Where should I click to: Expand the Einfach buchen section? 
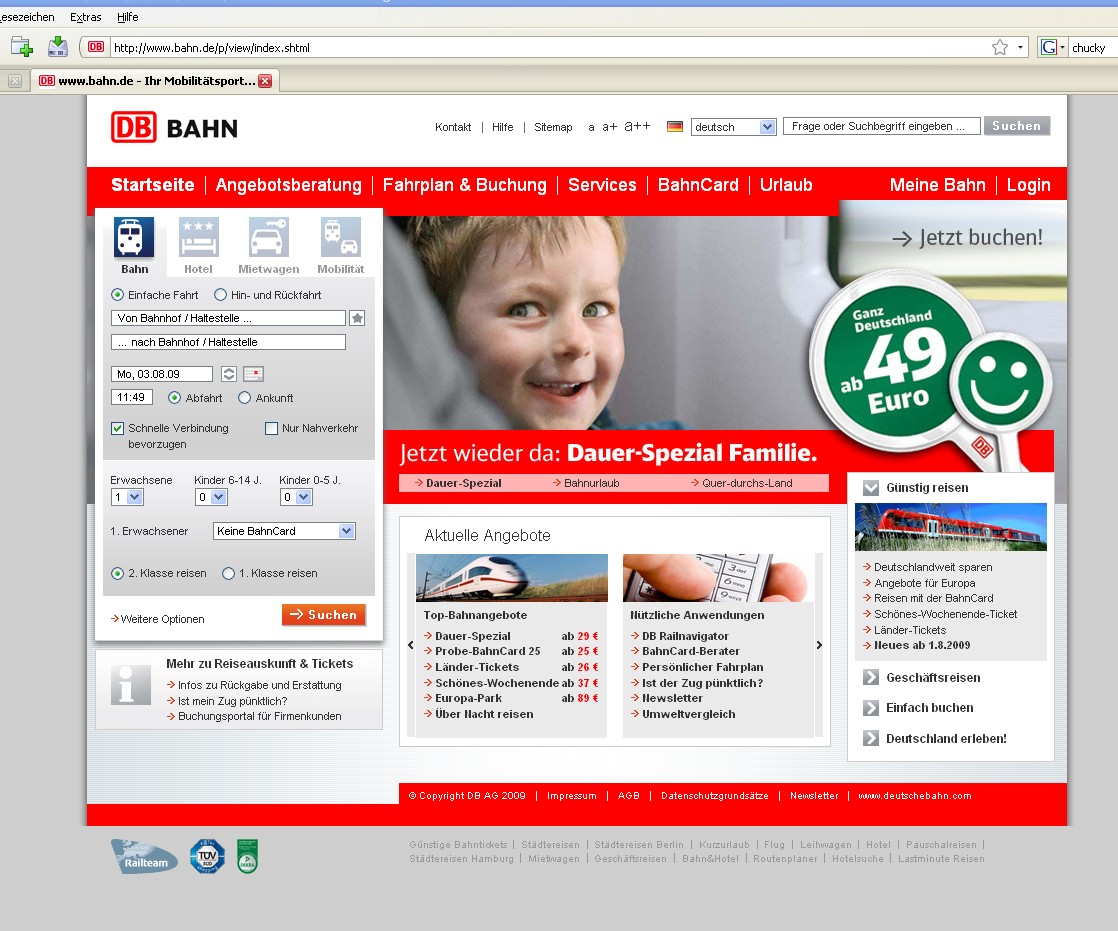871,708
